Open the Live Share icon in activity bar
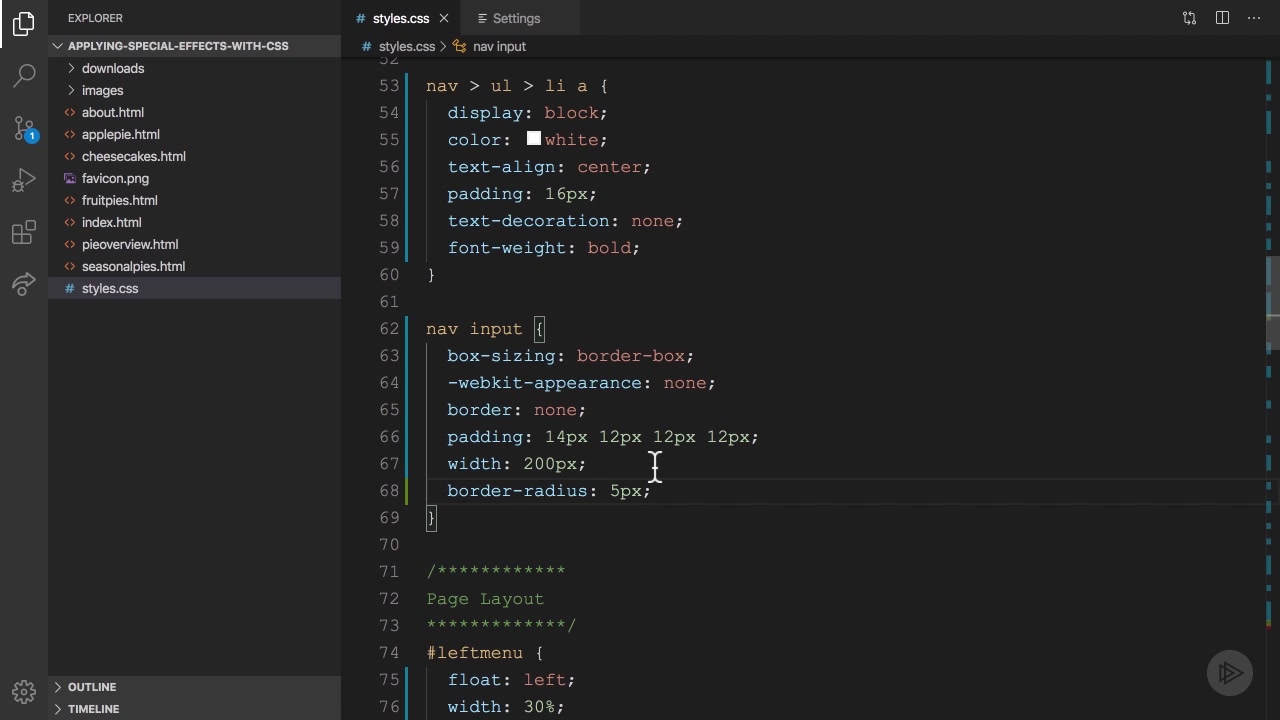 click(24, 285)
